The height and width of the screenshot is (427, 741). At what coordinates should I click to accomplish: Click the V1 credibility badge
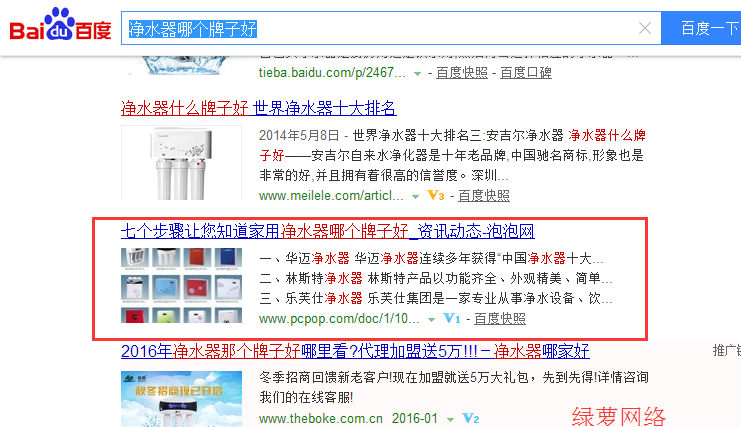tap(451, 318)
